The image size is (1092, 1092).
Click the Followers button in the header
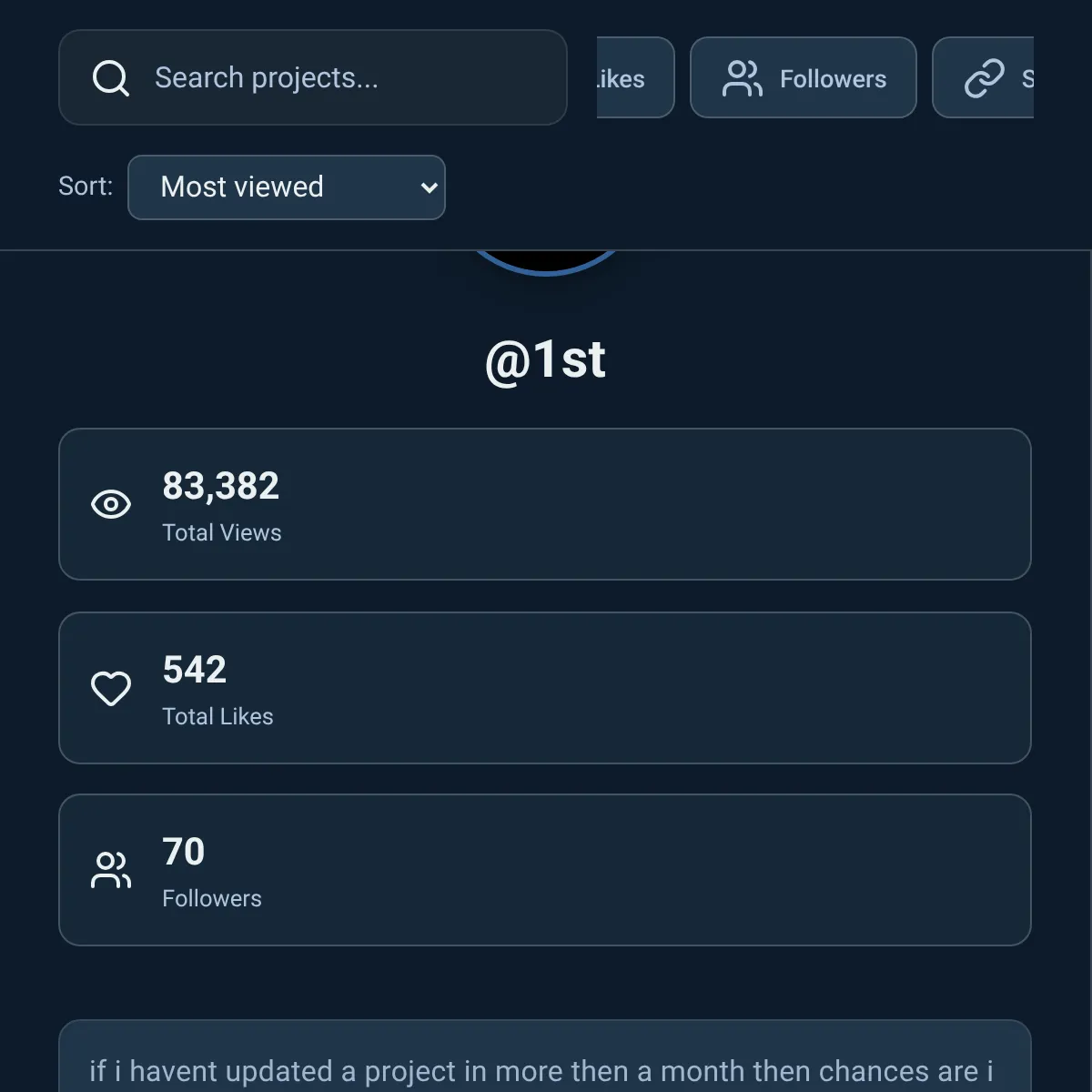tap(803, 78)
